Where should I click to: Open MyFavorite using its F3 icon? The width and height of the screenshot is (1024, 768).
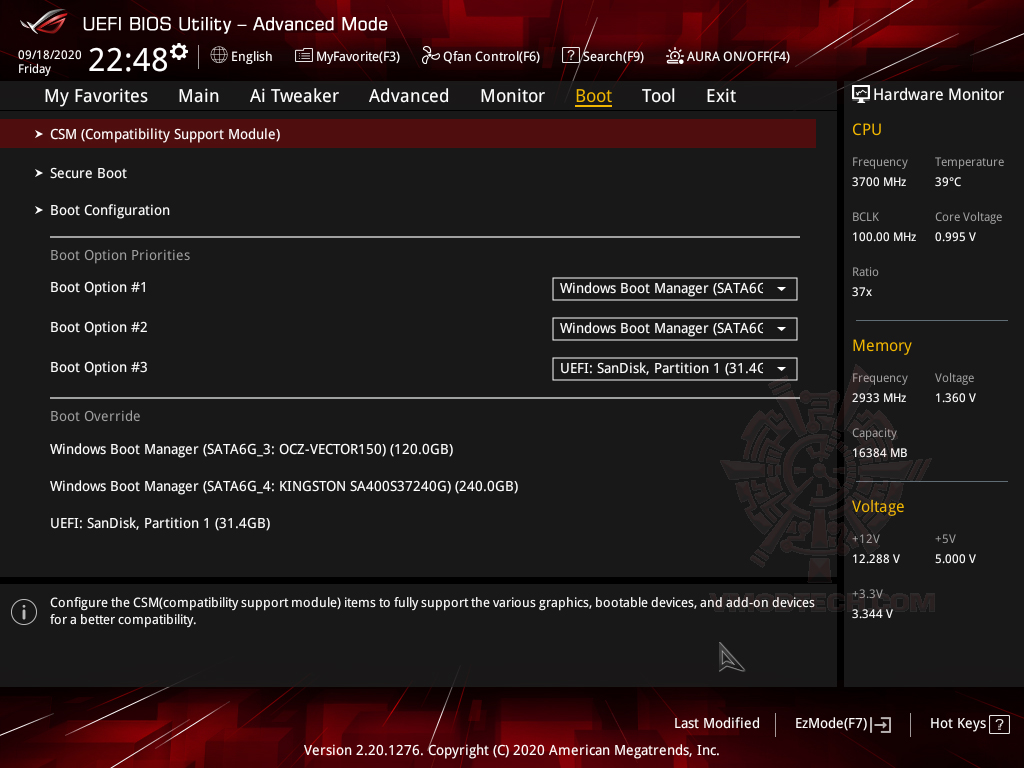pyautogui.click(x=303, y=56)
